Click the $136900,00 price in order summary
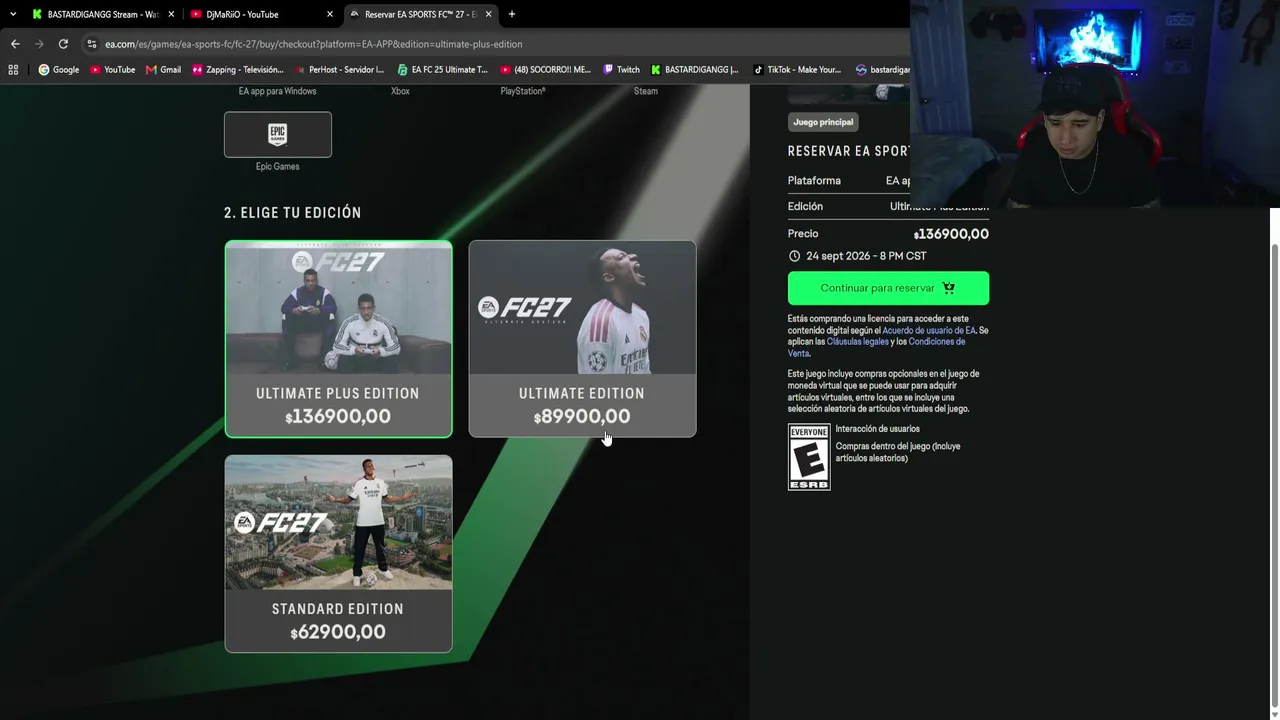This screenshot has width=1280, height=720. pyautogui.click(x=951, y=234)
